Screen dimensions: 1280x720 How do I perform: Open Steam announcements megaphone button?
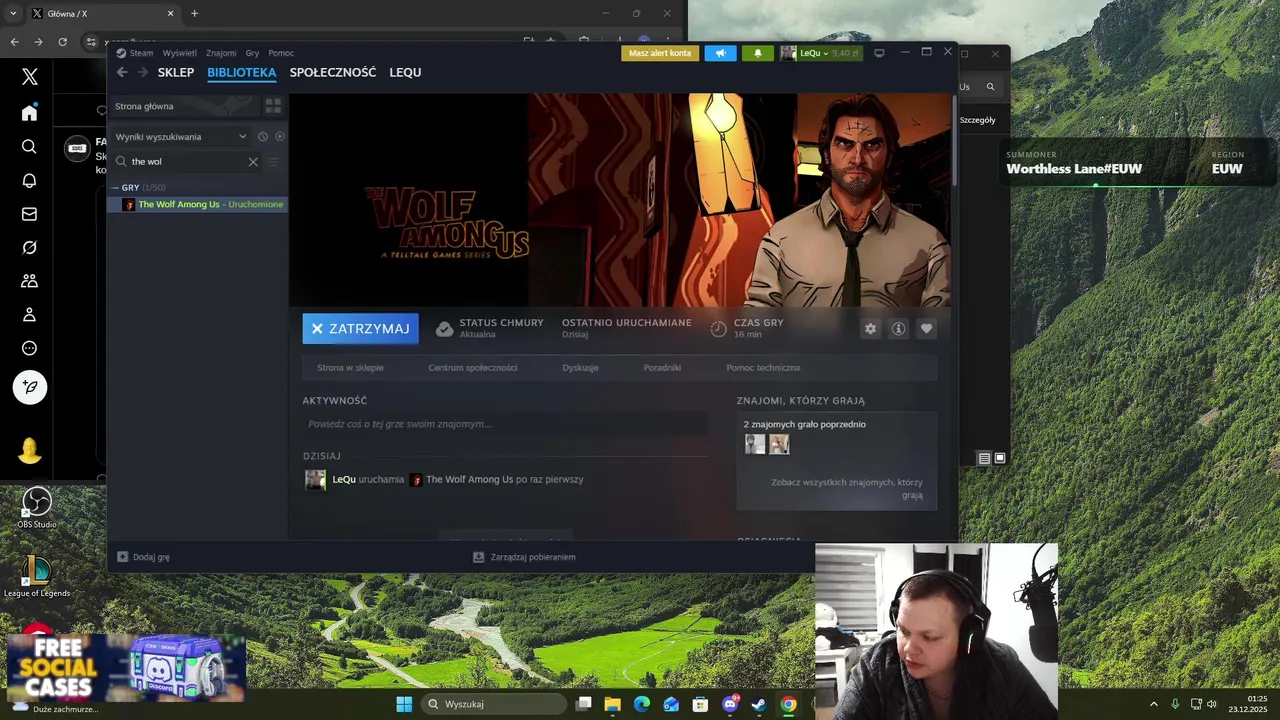(720, 53)
